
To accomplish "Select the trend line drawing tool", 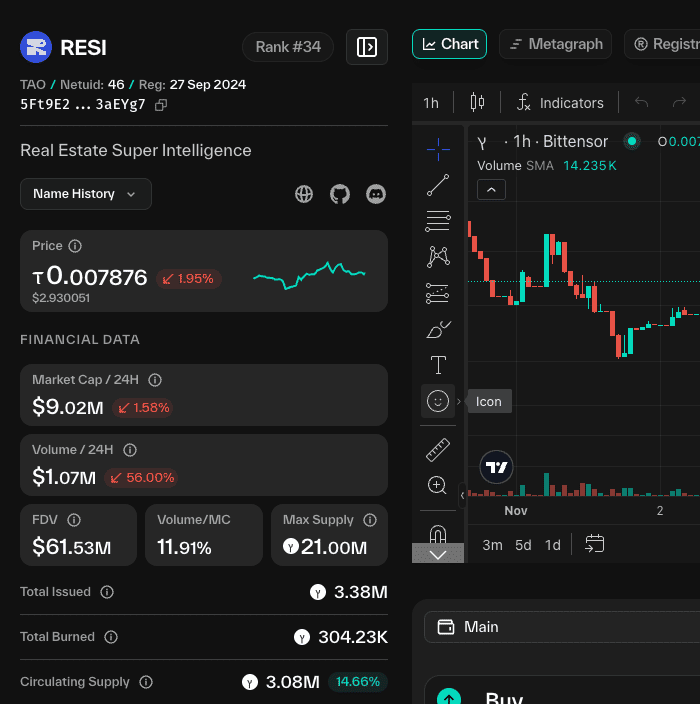I will click(x=438, y=185).
